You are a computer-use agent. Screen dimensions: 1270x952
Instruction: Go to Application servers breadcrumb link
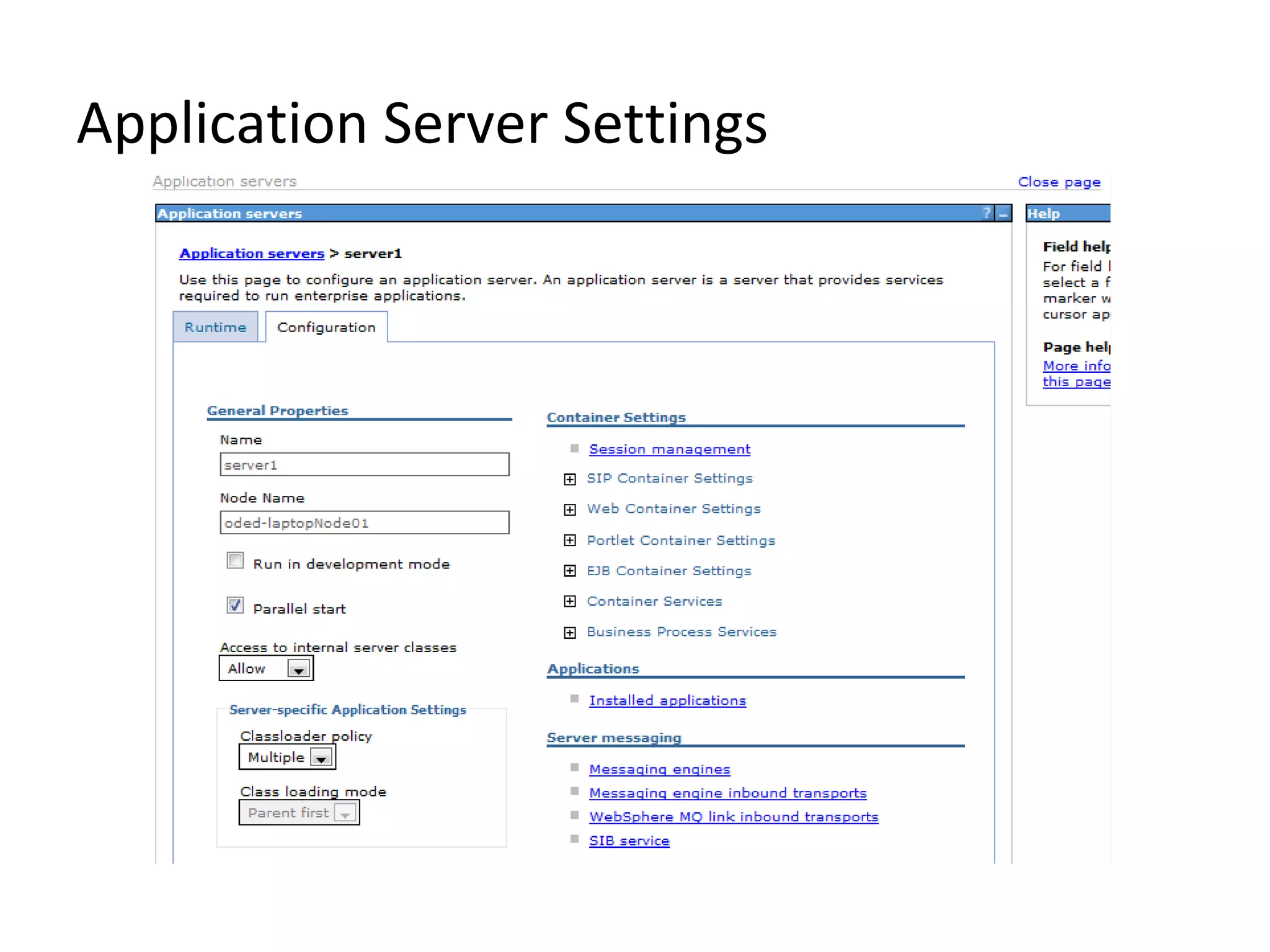click(x=252, y=253)
